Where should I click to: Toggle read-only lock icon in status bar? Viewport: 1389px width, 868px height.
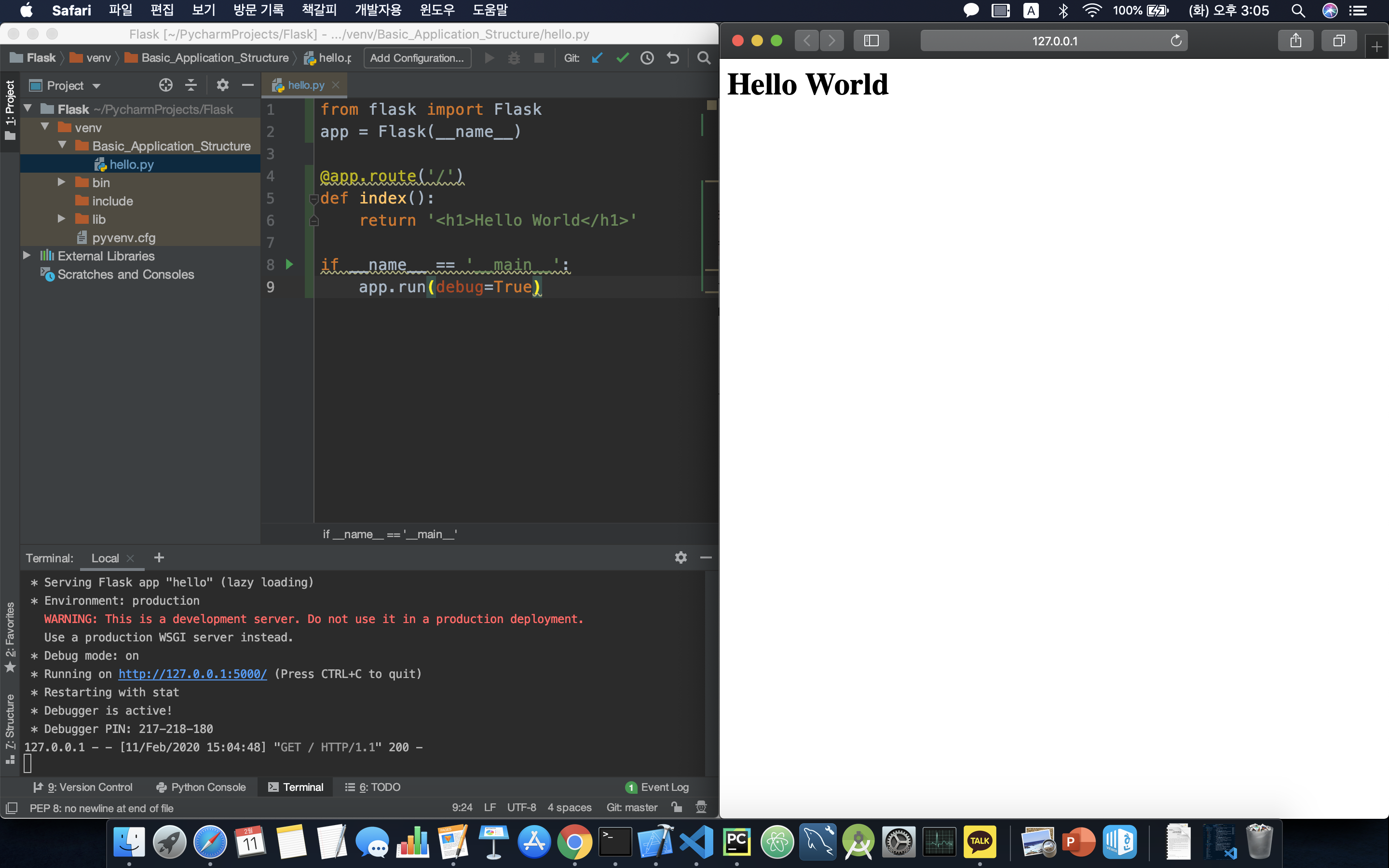(677, 808)
